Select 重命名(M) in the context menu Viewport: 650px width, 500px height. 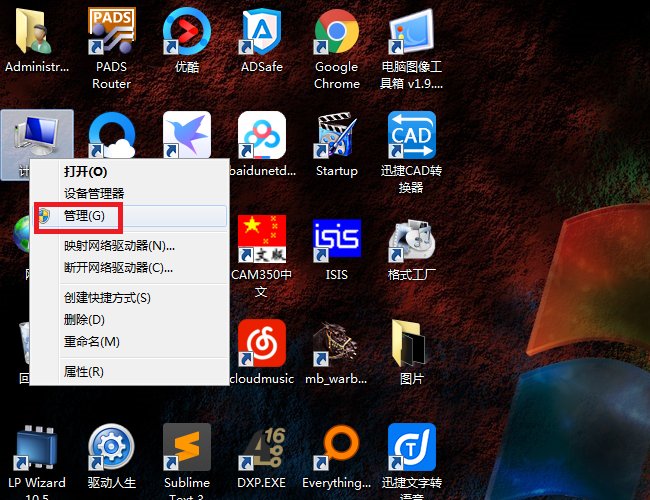[x=130, y=342]
